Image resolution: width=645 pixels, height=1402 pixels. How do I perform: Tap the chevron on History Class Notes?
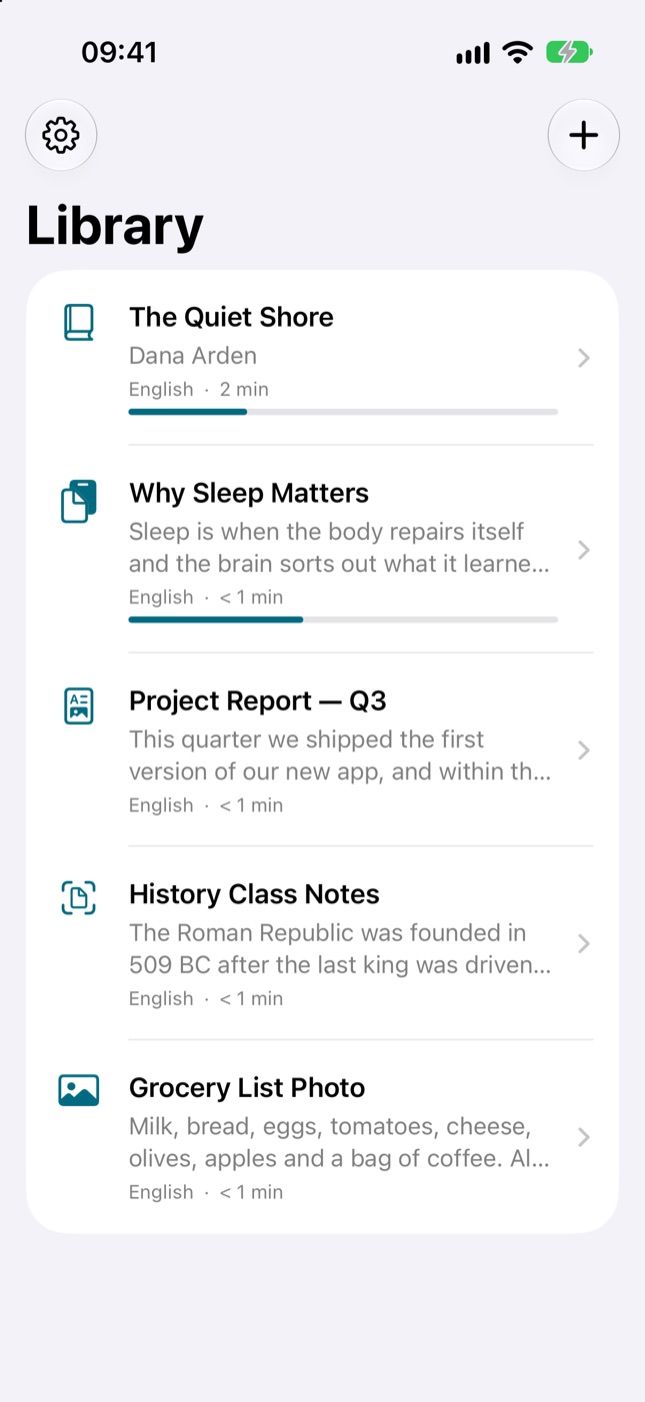pyautogui.click(x=584, y=943)
